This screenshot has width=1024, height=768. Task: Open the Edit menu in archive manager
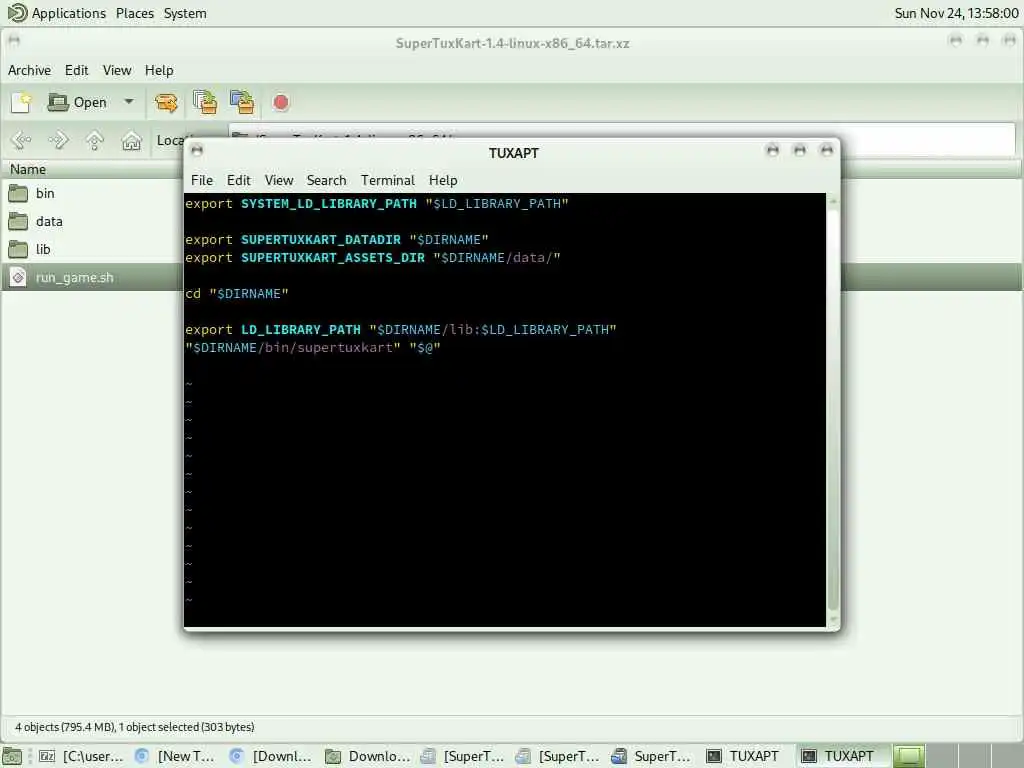[x=76, y=70]
